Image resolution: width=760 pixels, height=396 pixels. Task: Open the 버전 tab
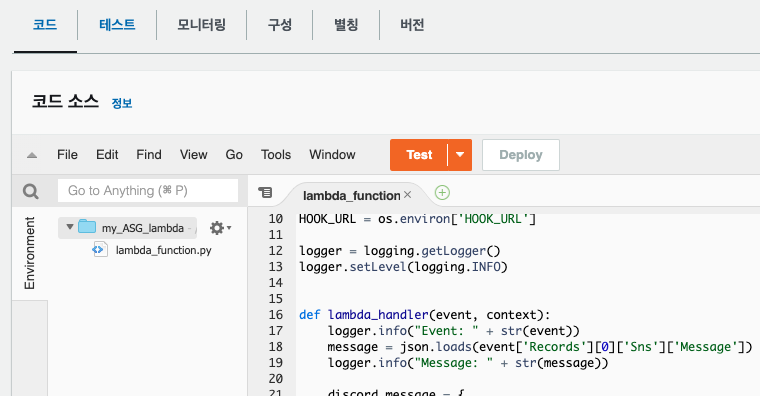point(412,25)
